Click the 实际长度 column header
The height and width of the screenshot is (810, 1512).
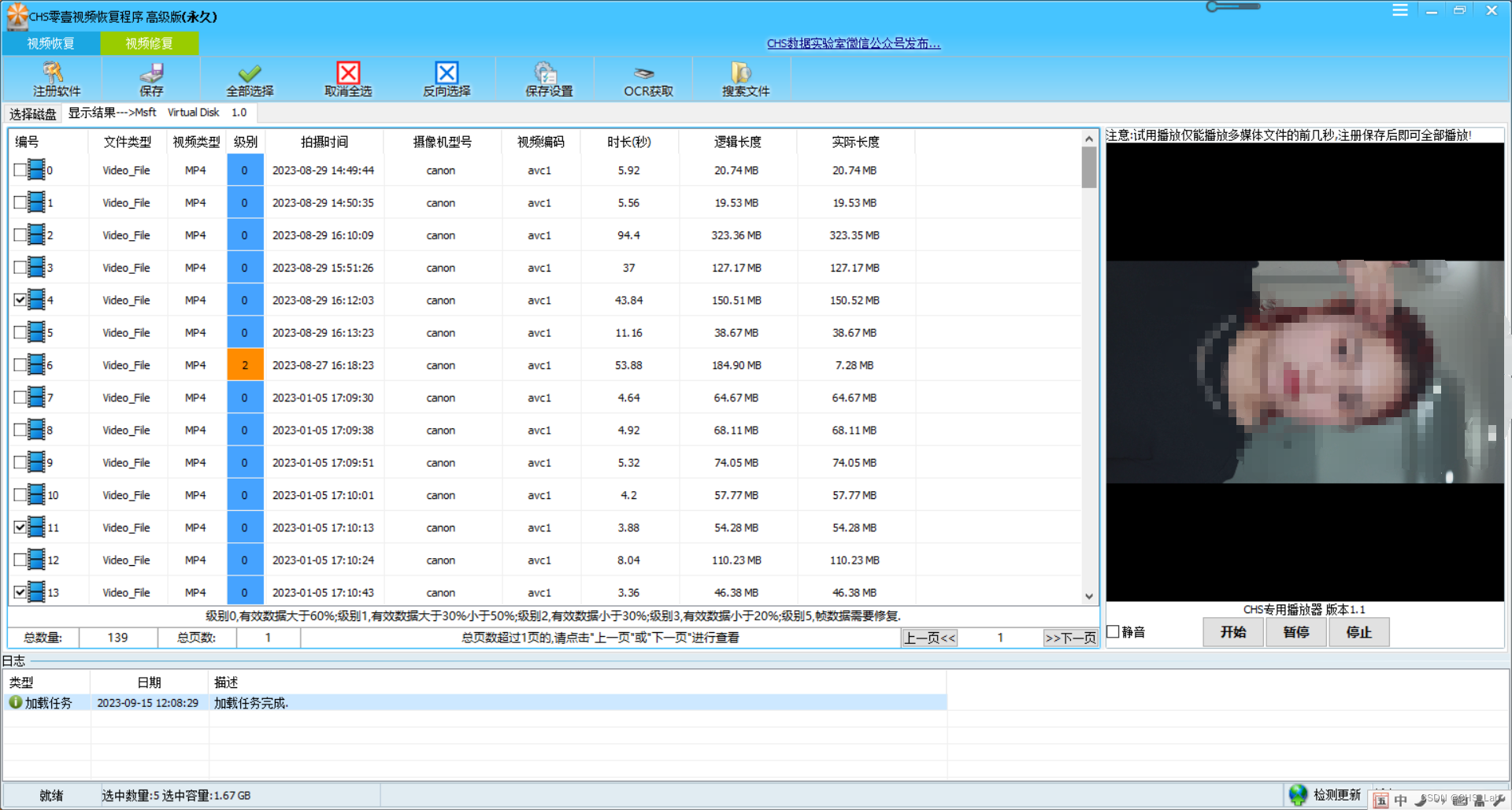pyautogui.click(x=855, y=142)
